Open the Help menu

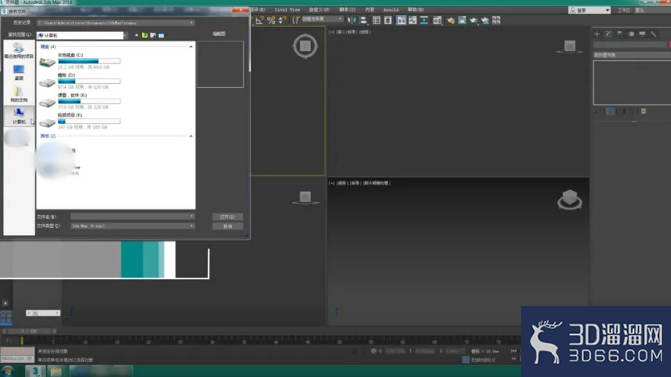(416, 9)
